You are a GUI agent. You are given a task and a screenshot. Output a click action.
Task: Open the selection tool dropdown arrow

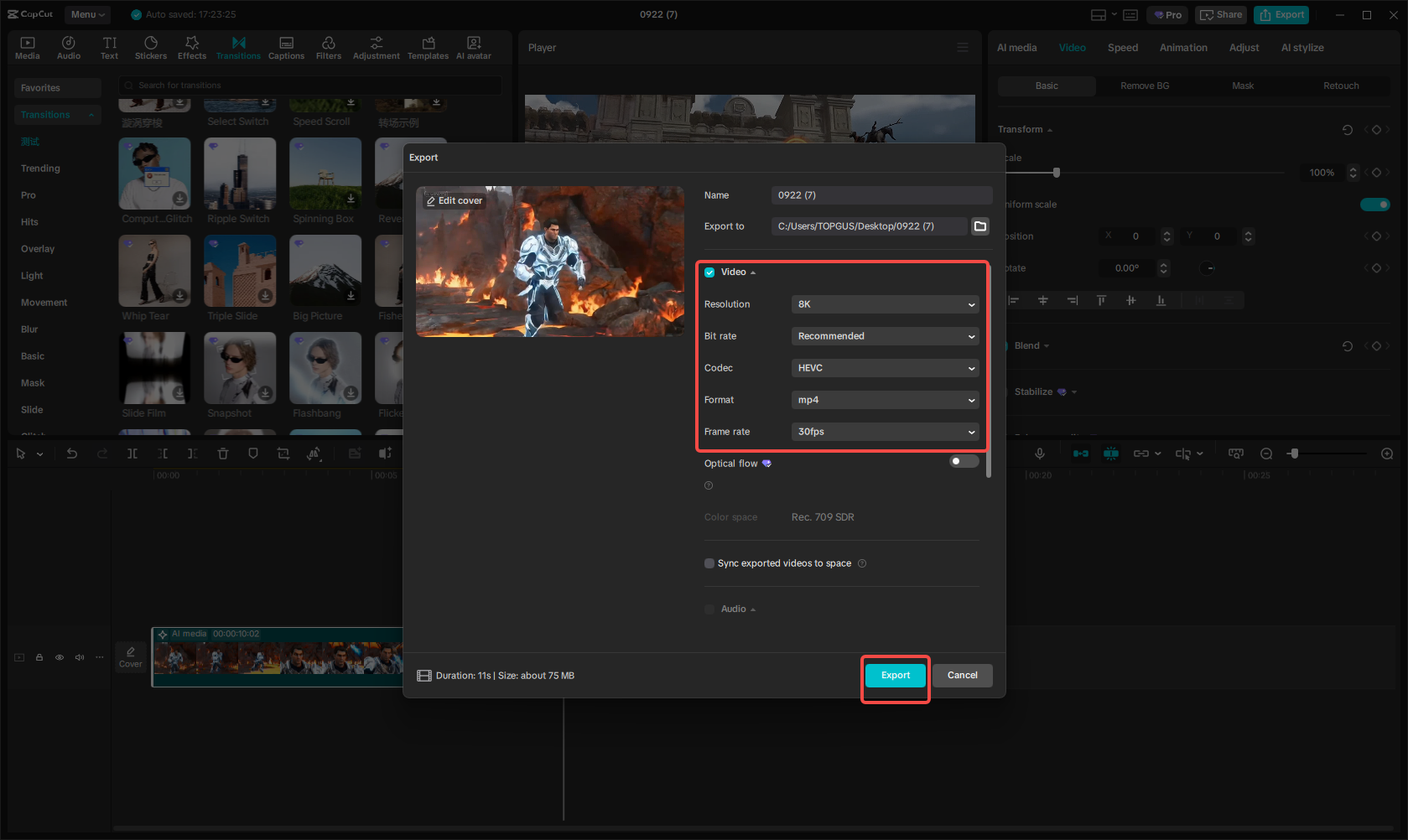[39, 454]
